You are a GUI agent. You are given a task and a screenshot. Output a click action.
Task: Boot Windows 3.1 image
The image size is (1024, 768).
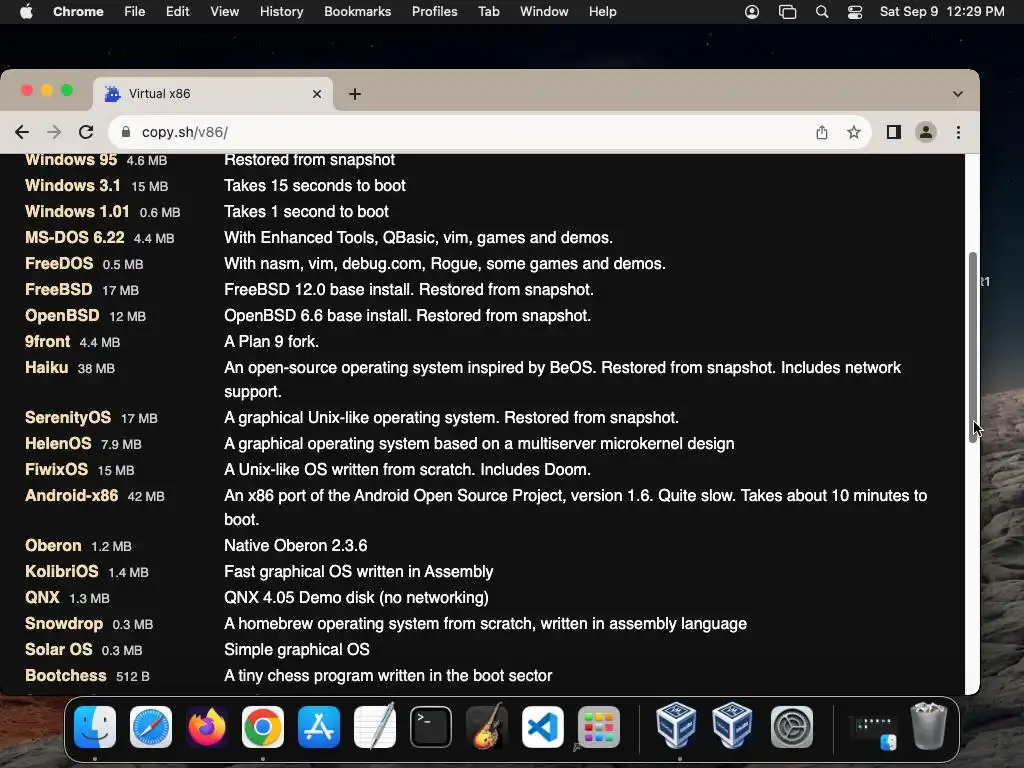point(72,185)
